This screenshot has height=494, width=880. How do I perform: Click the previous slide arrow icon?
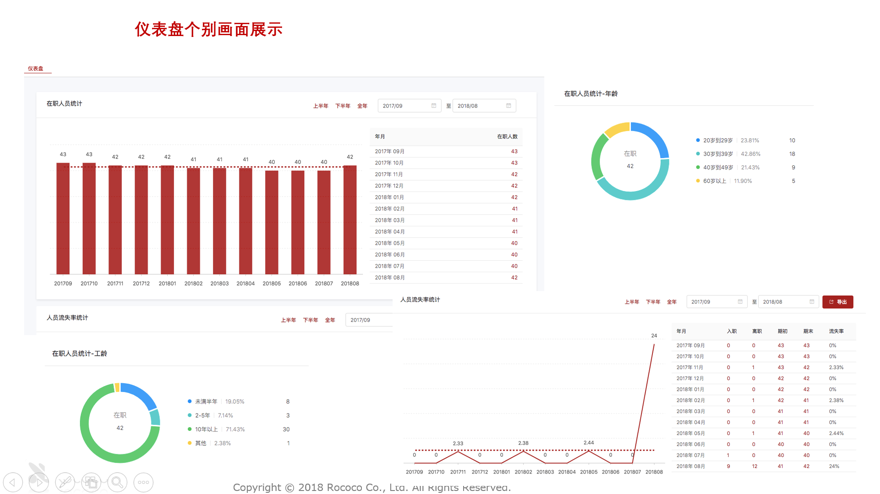click(13, 482)
